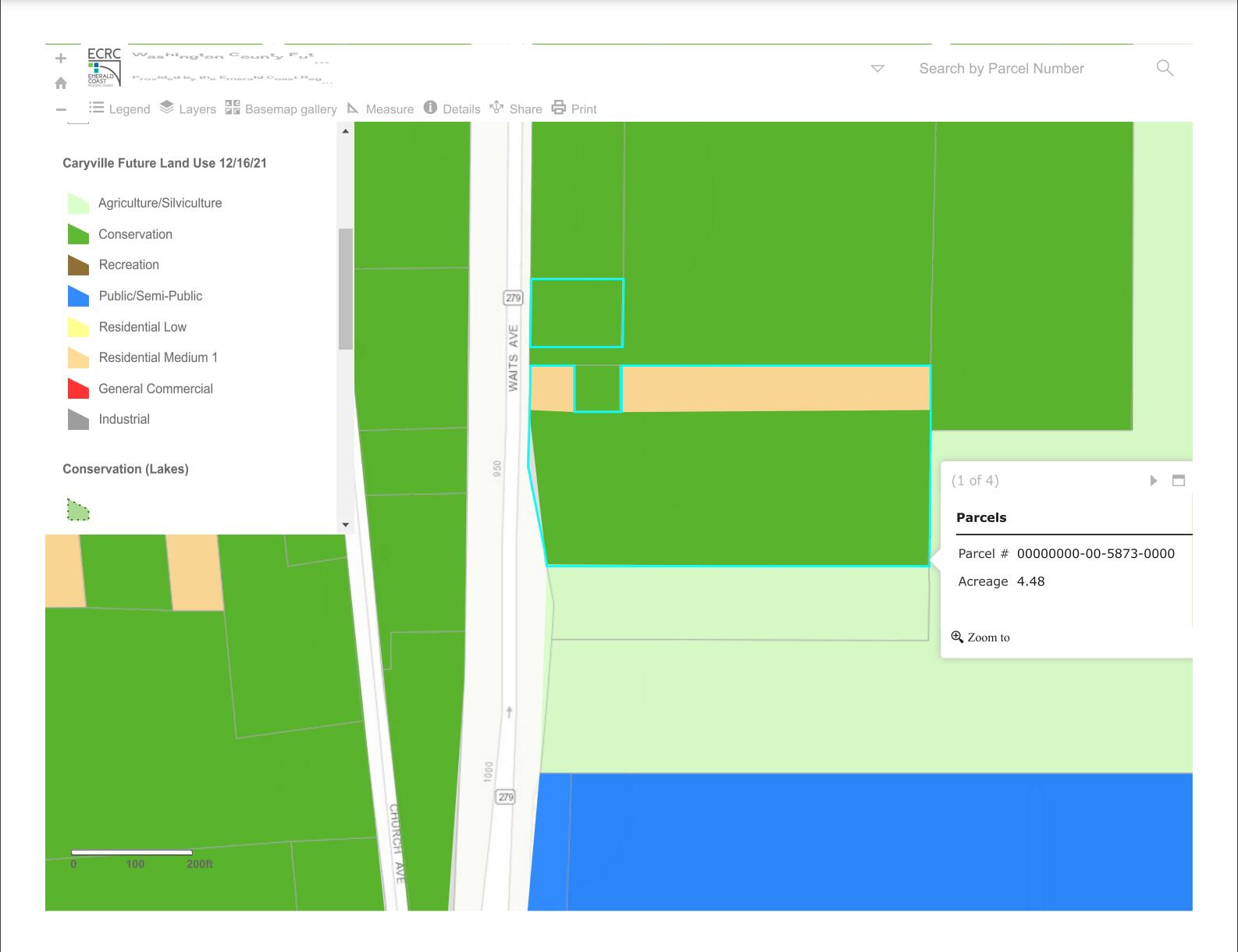The image size is (1238, 952).
Task: Share the map
Action: point(515,108)
